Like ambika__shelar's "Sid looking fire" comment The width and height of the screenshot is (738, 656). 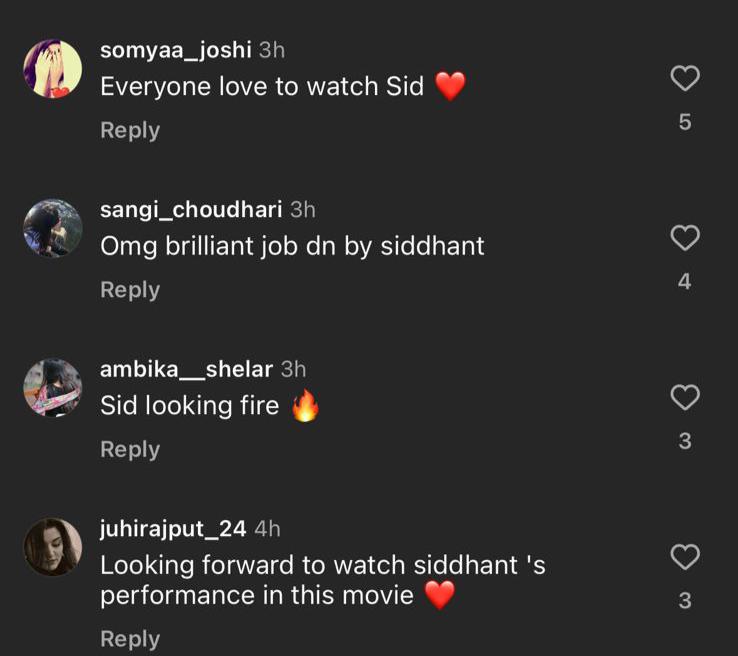[684, 398]
